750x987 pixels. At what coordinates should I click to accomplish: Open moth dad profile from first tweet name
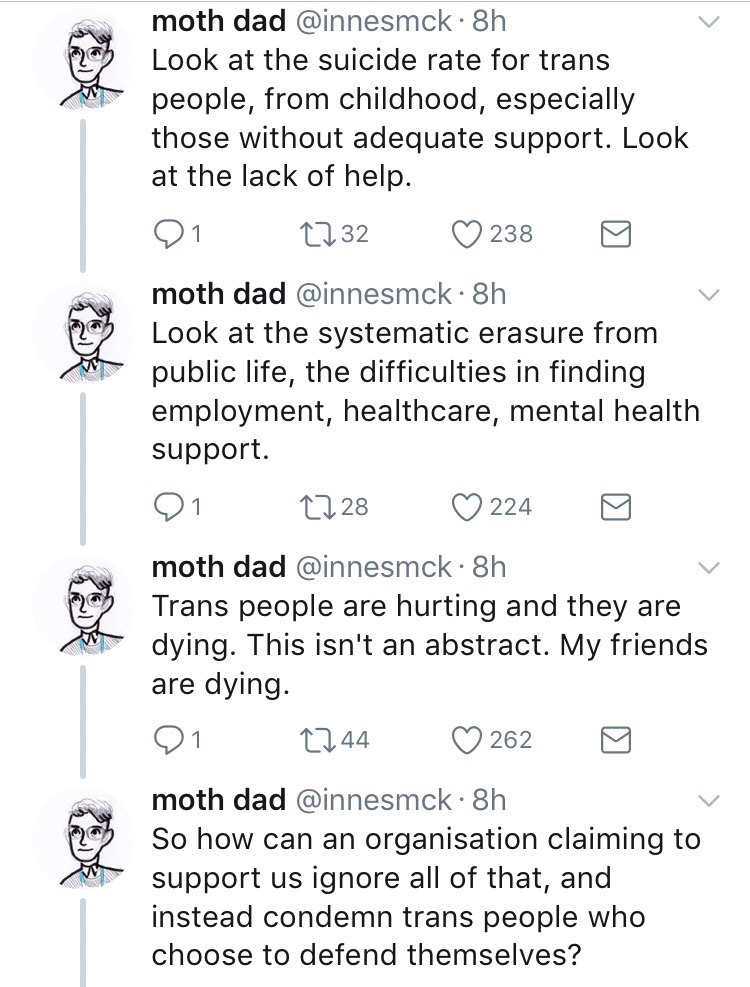coord(218,20)
